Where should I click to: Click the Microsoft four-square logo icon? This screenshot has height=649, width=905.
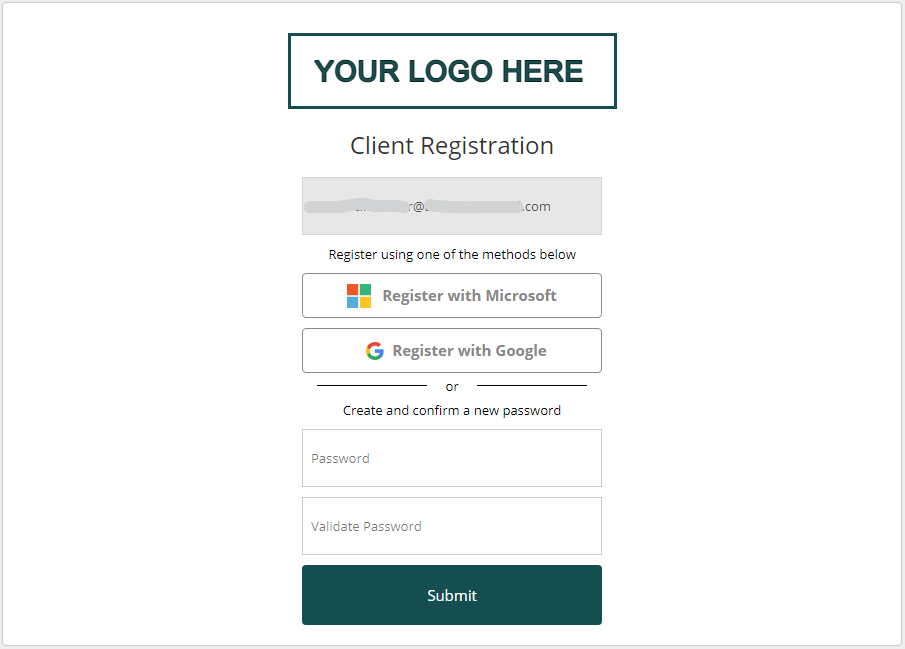pyautogui.click(x=358, y=296)
